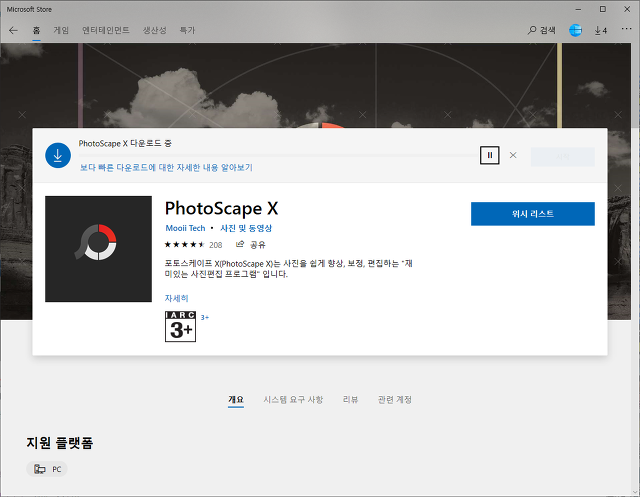640x497 pixels.
Task: Open the 엔터테인먼트 tab
Action: [106, 30]
